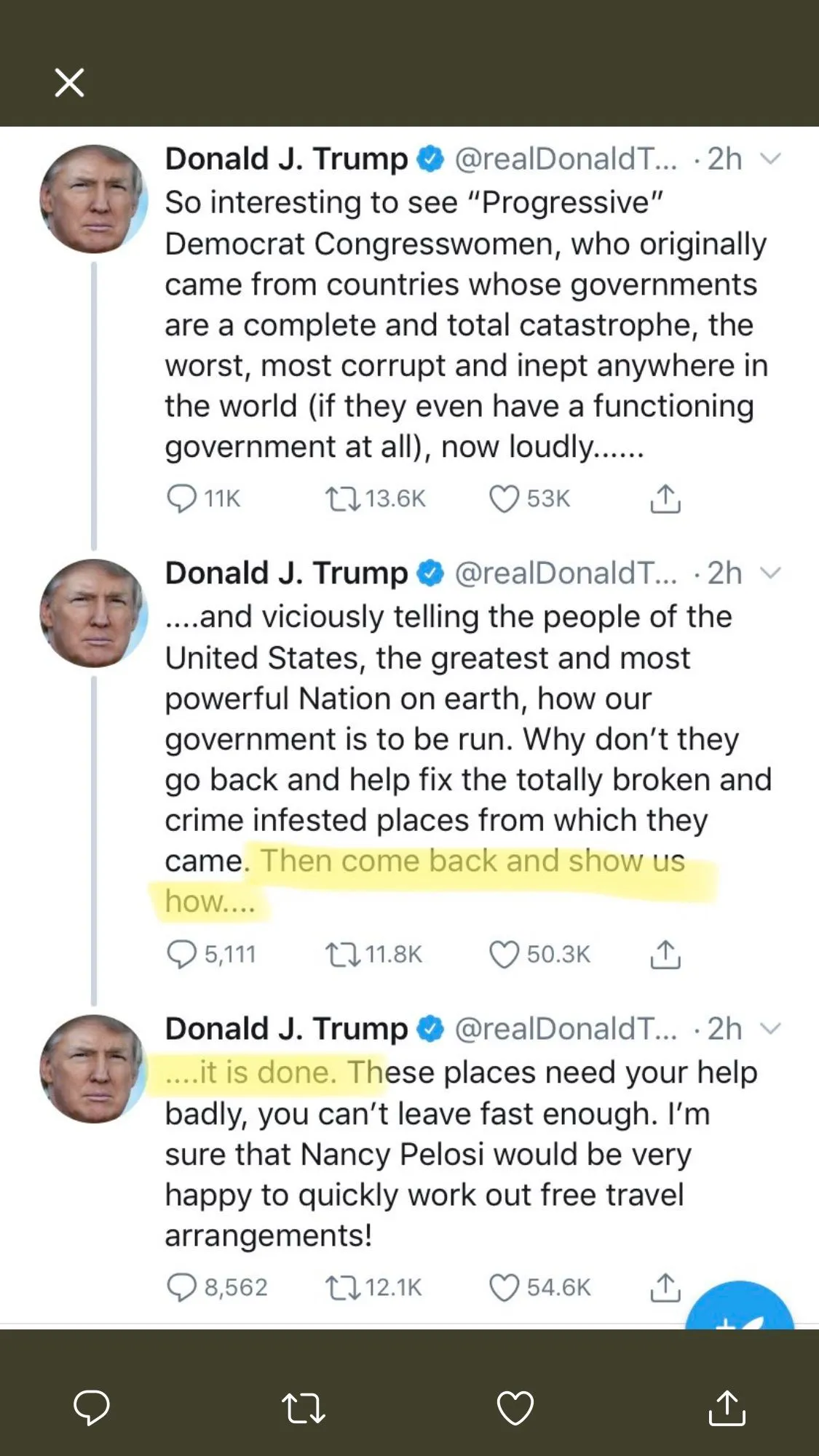Share the second tweet via share icon

pyautogui.click(x=665, y=955)
